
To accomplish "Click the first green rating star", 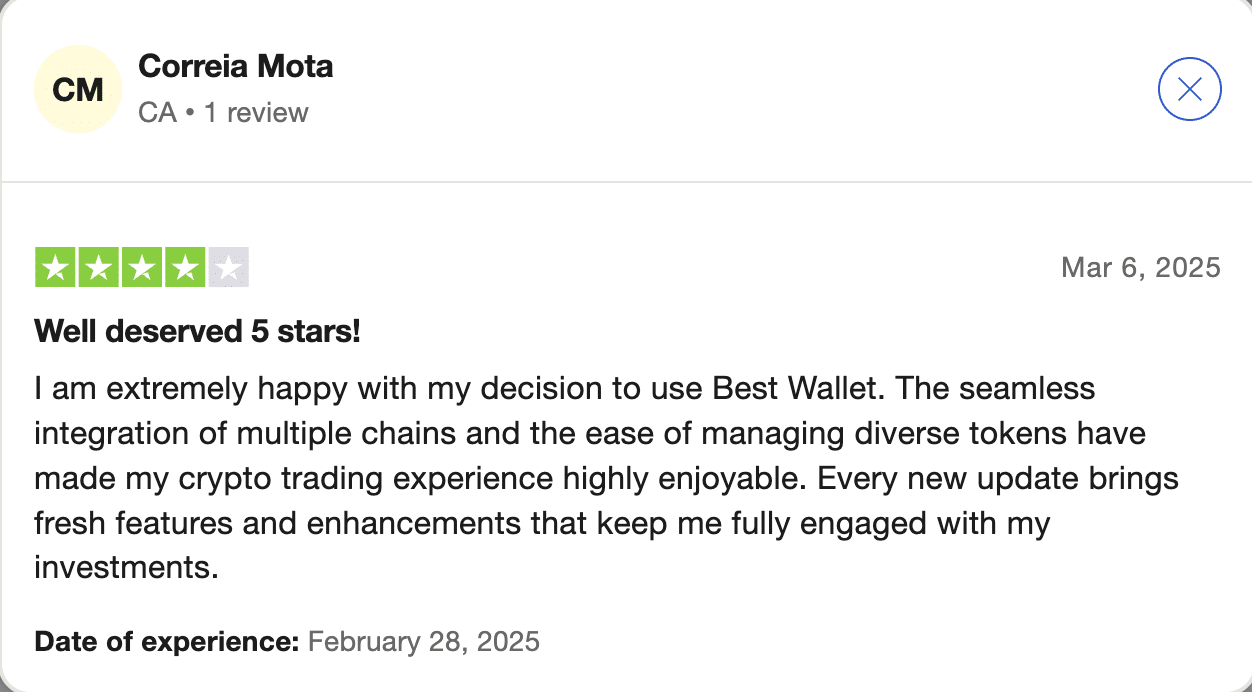I will 56,268.
